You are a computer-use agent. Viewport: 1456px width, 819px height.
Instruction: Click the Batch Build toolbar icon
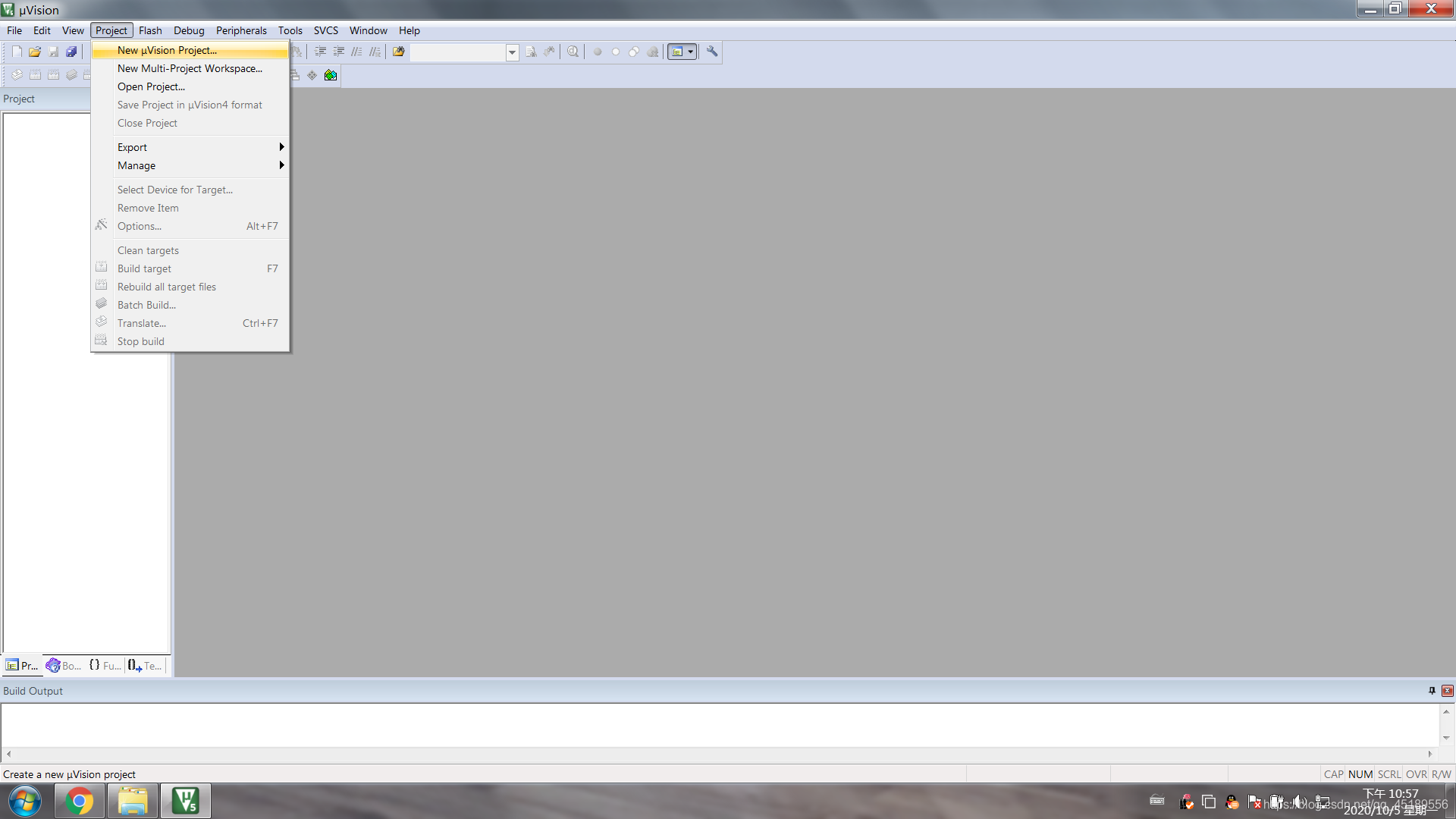click(71, 75)
